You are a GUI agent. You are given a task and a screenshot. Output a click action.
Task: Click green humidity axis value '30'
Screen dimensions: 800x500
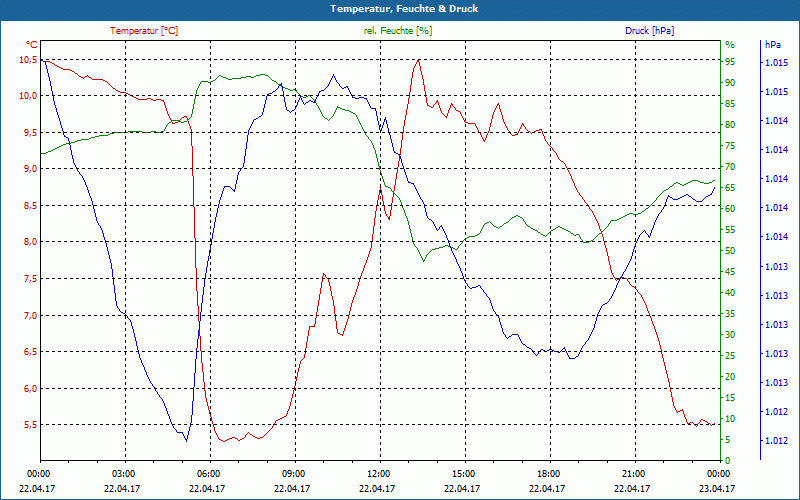tap(730, 335)
